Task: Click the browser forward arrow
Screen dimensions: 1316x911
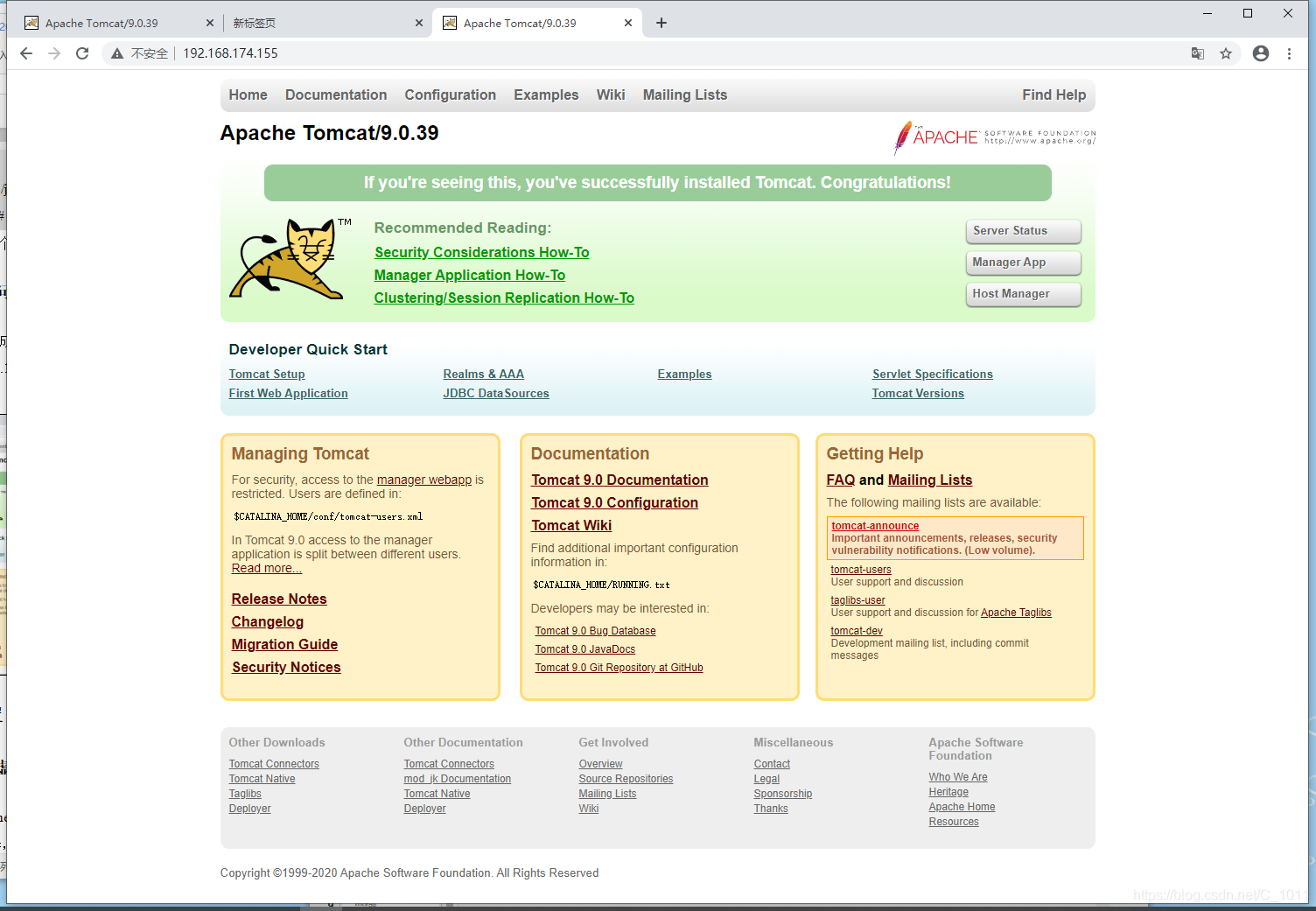Action: pyautogui.click(x=54, y=53)
